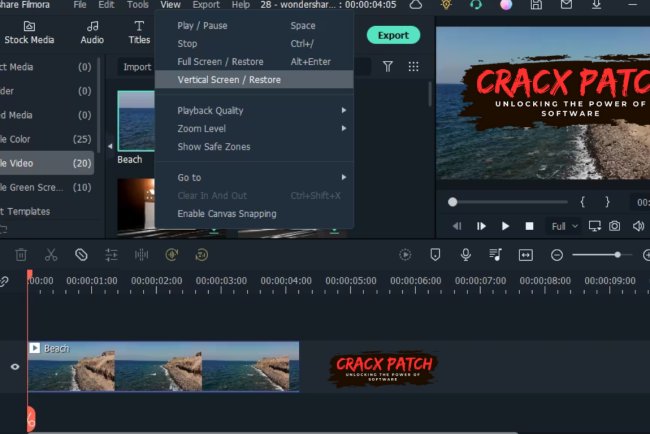
Task: Collapse the media panel arrow
Action: (x=110, y=146)
